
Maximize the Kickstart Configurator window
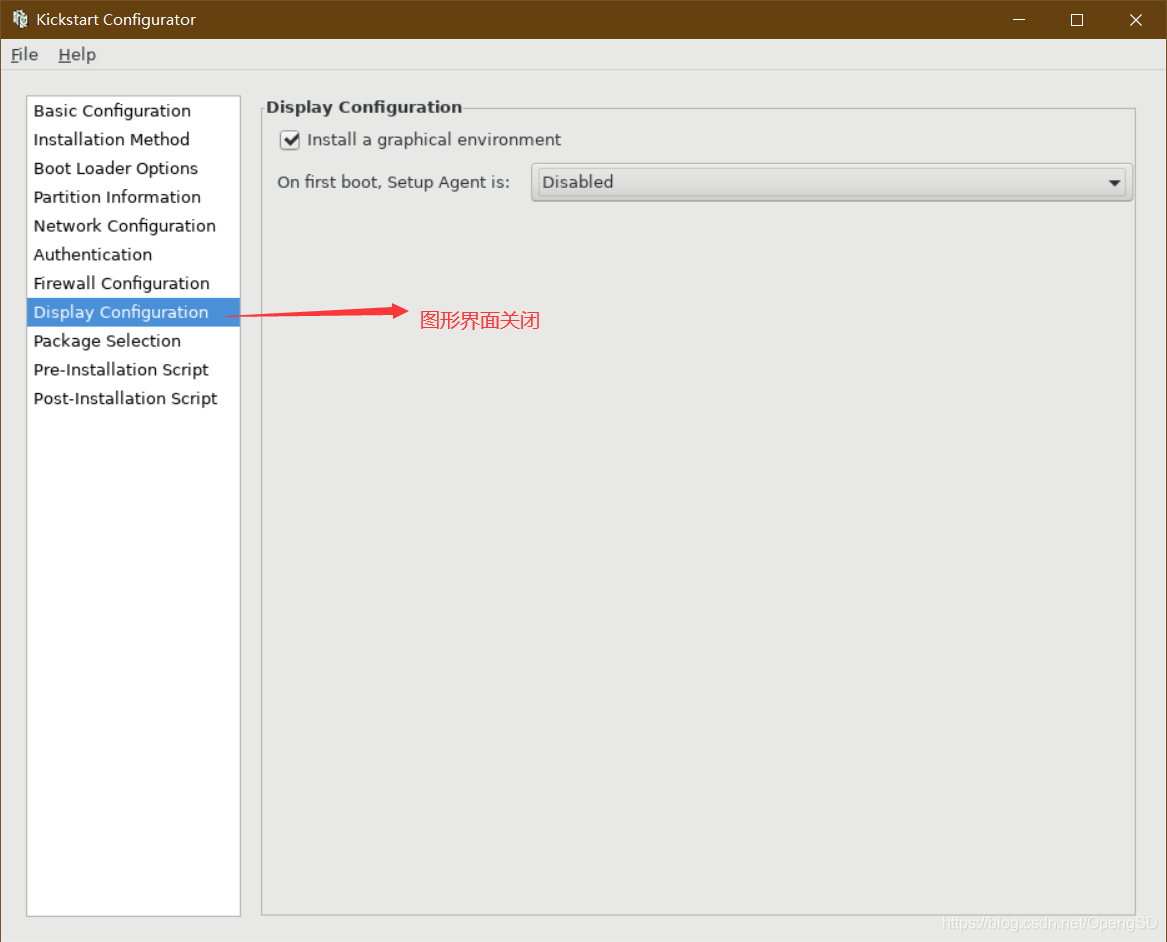tap(1077, 19)
